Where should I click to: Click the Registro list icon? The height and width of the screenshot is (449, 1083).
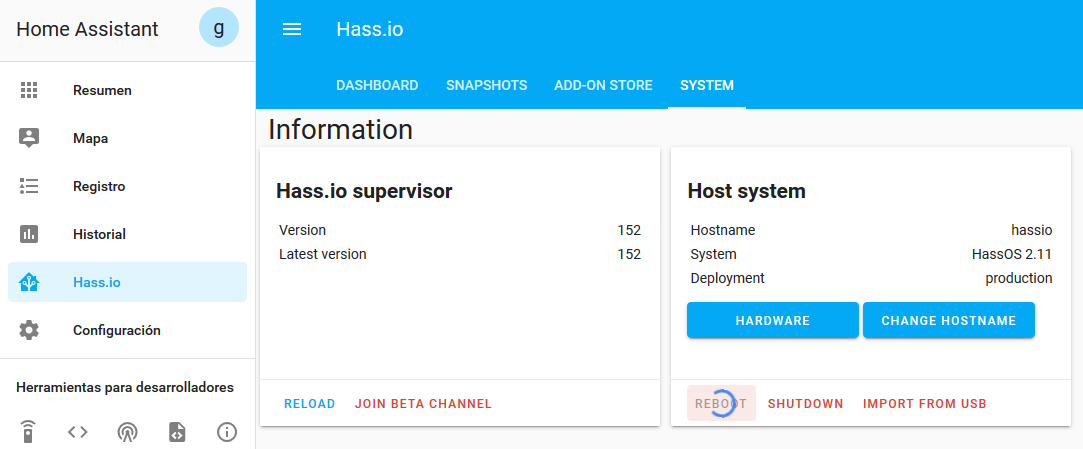28,187
